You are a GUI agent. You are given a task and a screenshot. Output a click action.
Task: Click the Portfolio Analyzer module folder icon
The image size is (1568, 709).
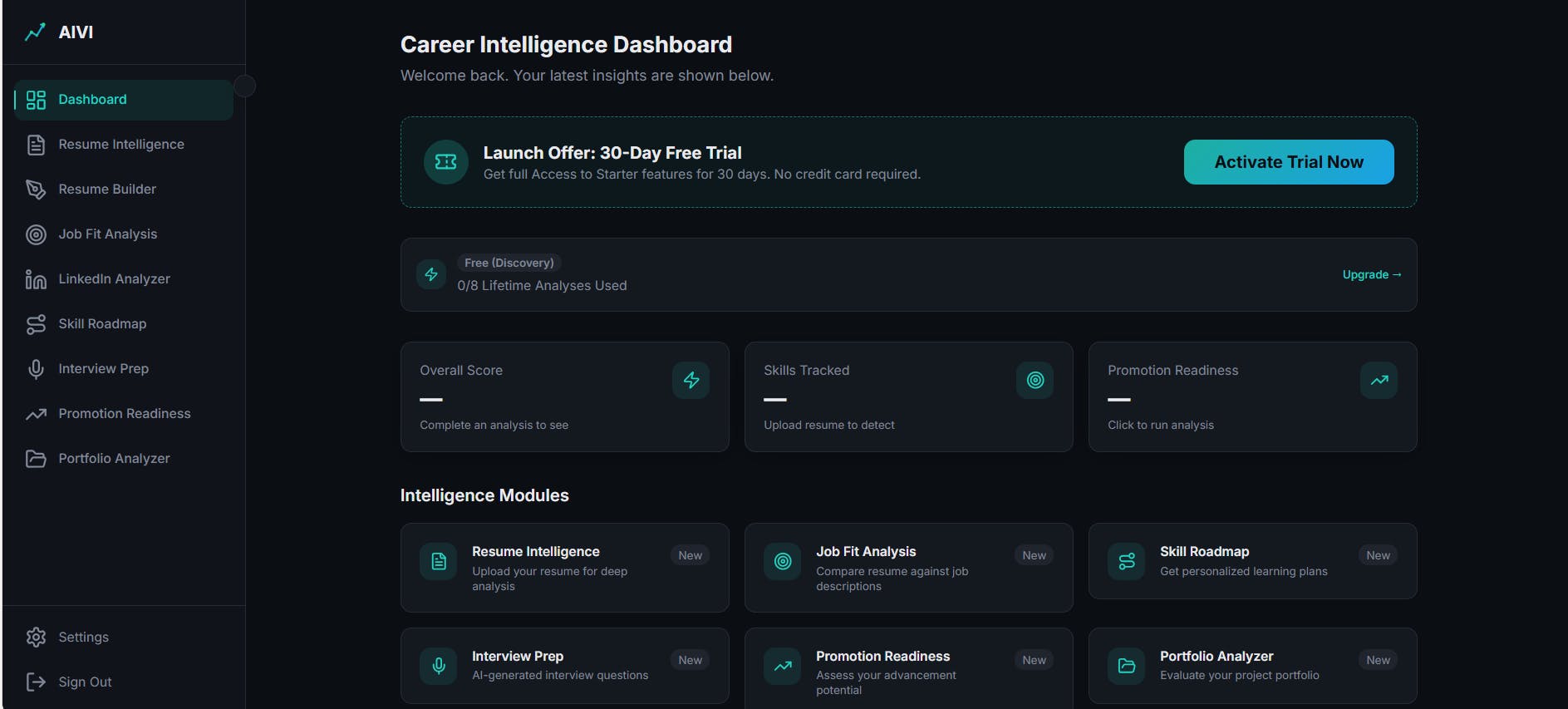(x=1127, y=667)
